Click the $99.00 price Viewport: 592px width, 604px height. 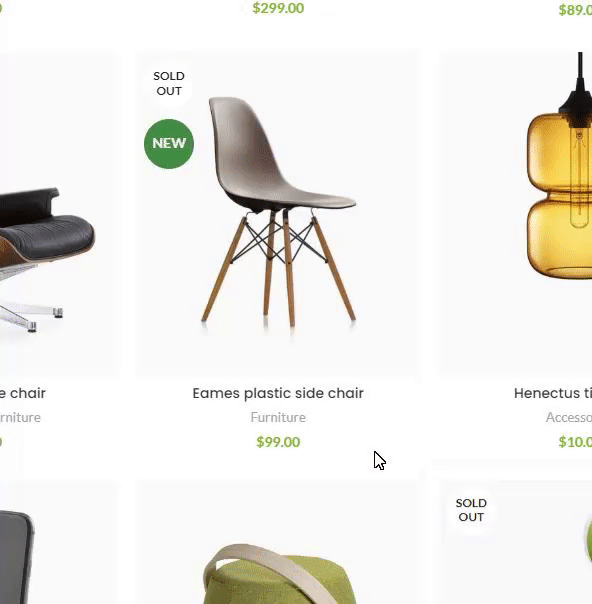tap(278, 442)
